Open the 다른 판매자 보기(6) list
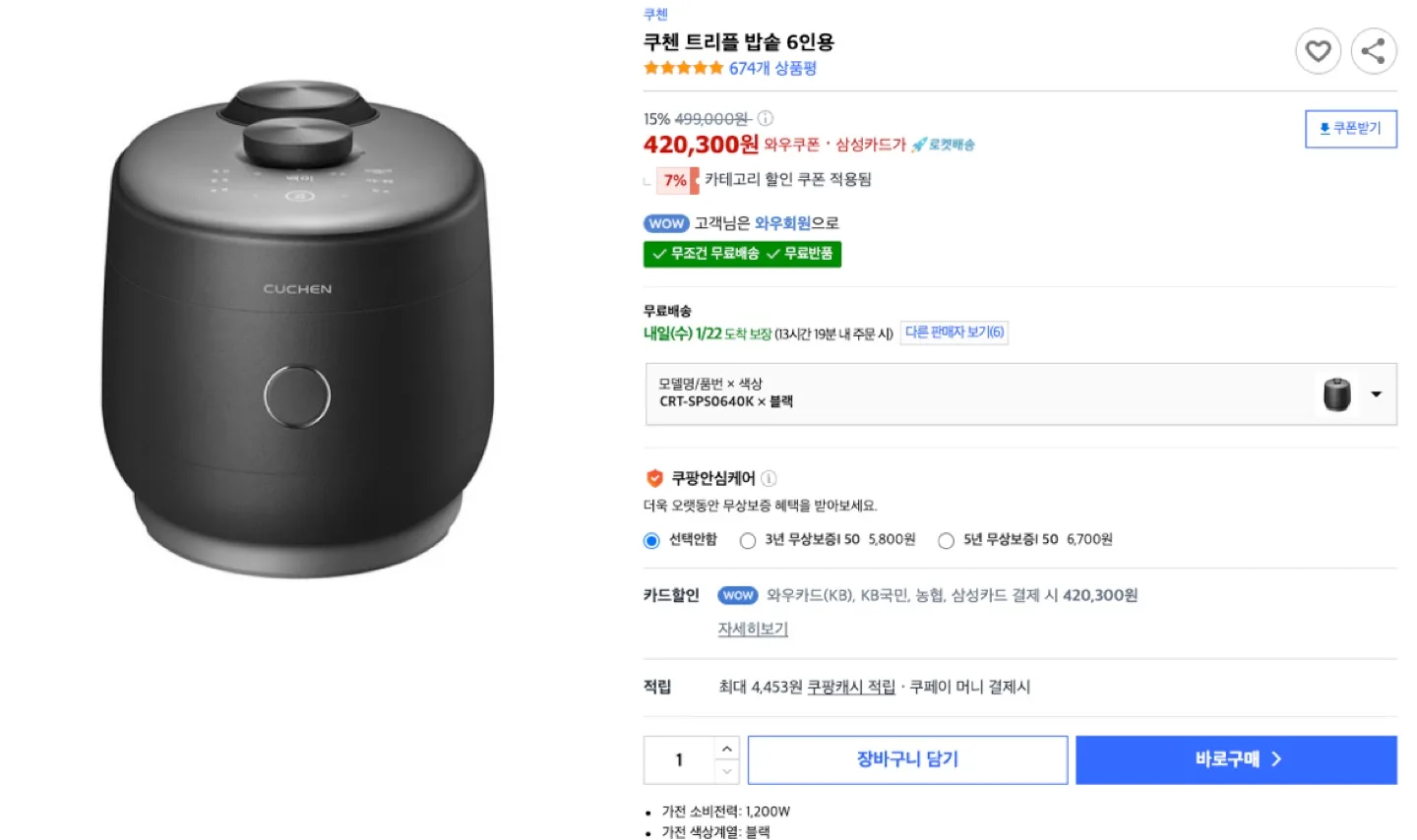 [954, 332]
